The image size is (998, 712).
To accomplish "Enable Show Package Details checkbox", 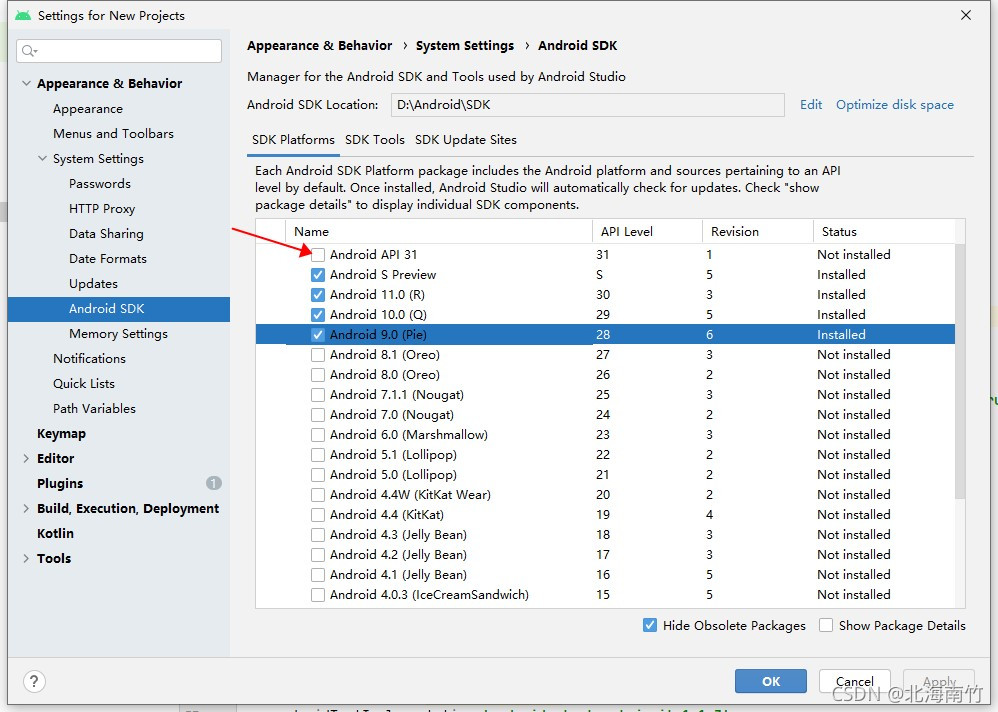I will [826, 625].
